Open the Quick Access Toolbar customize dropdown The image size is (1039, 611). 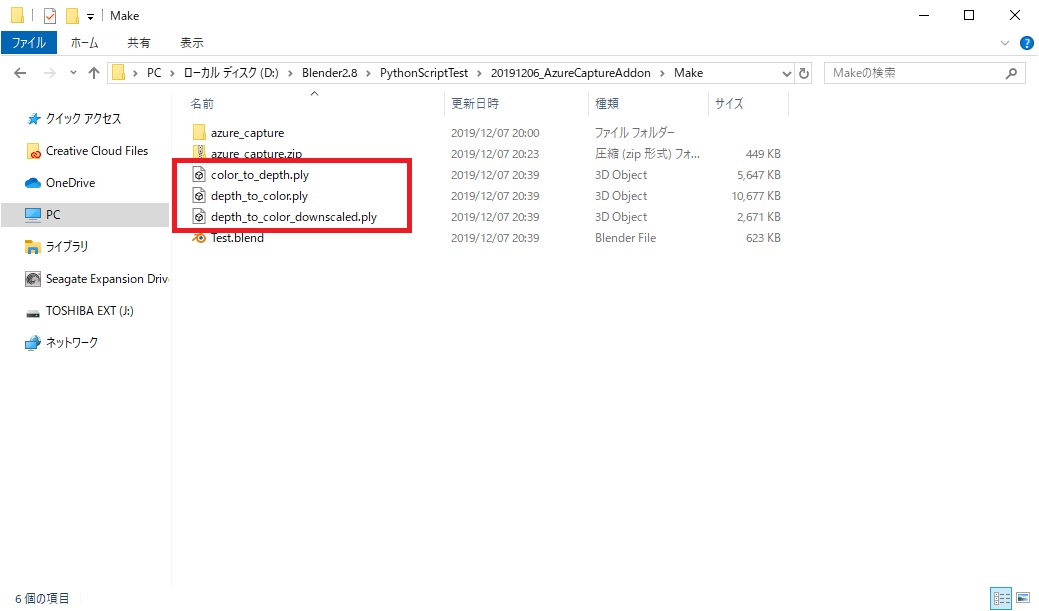click(90, 16)
